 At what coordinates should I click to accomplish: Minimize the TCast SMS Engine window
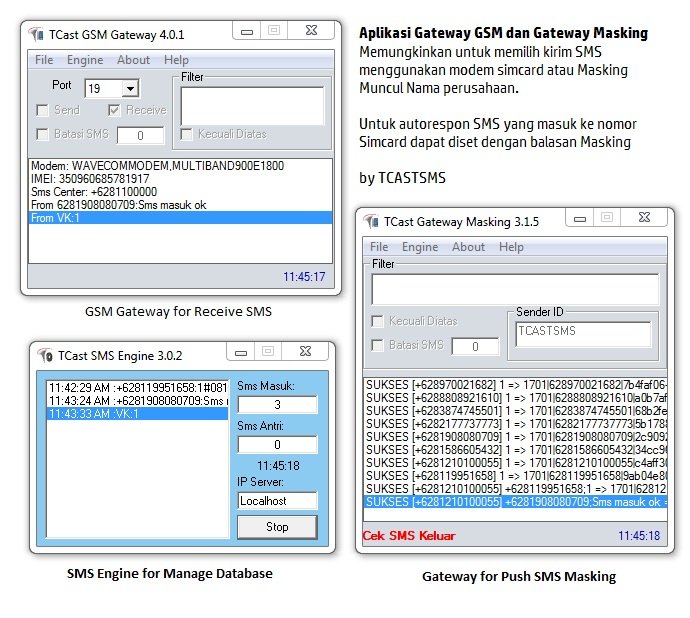[x=241, y=352]
